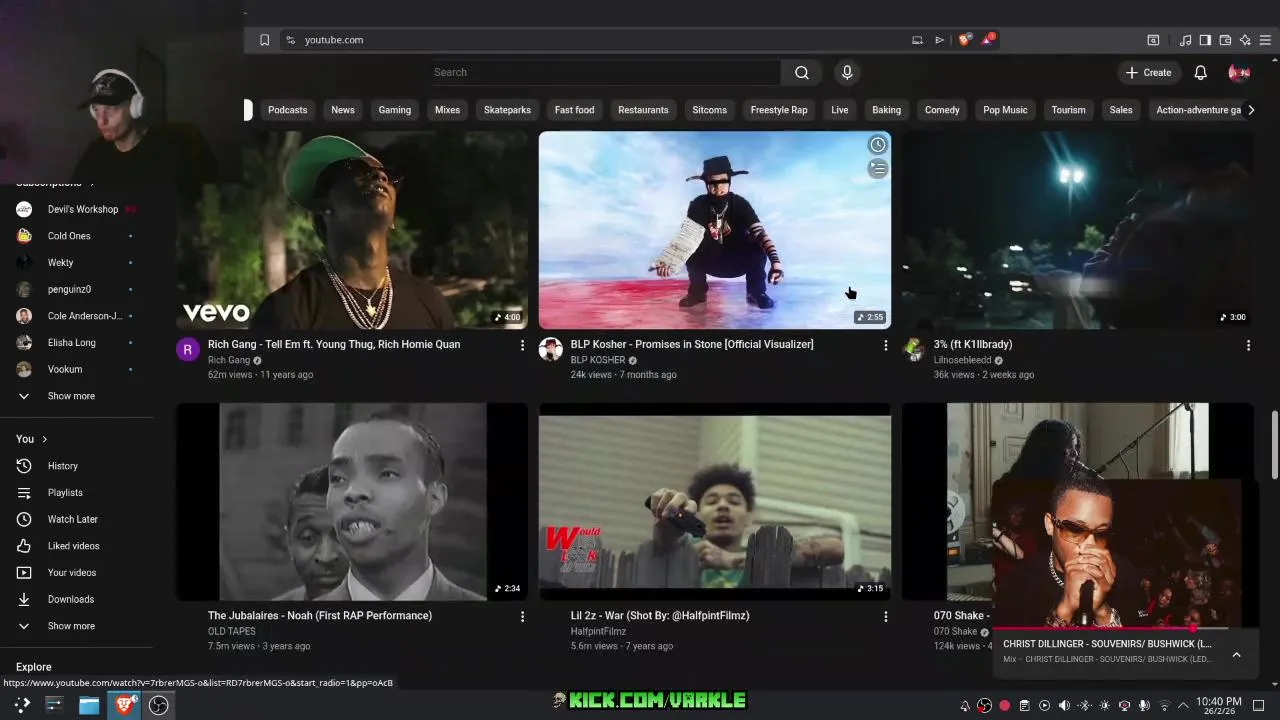
Task: Select the Pop Music filter chip
Action: [1005, 110]
